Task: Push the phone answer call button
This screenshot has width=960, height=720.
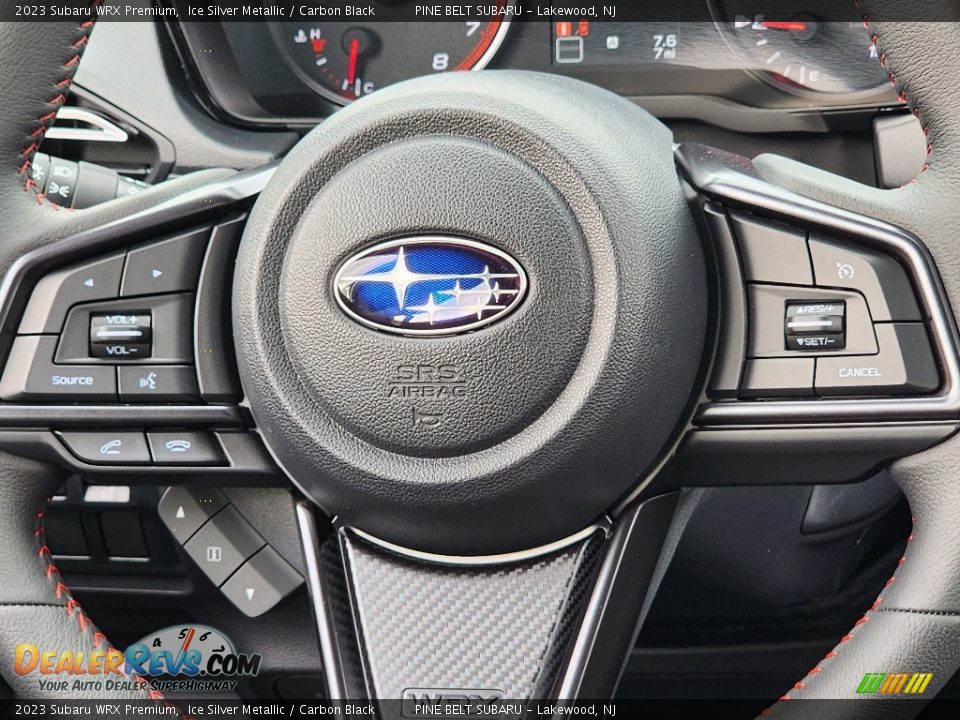Action: [109, 448]
